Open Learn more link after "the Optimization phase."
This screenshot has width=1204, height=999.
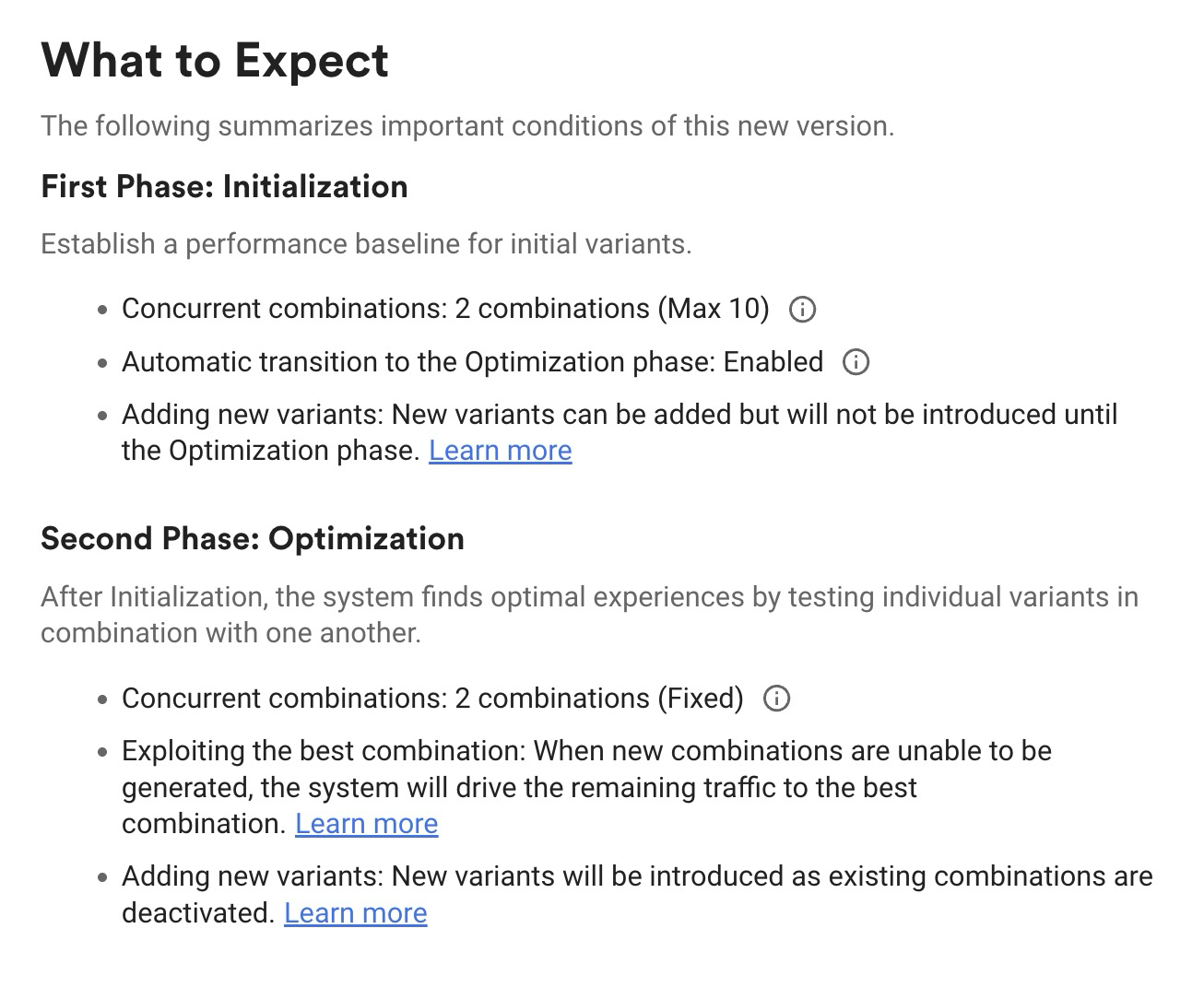click(501, 451)
